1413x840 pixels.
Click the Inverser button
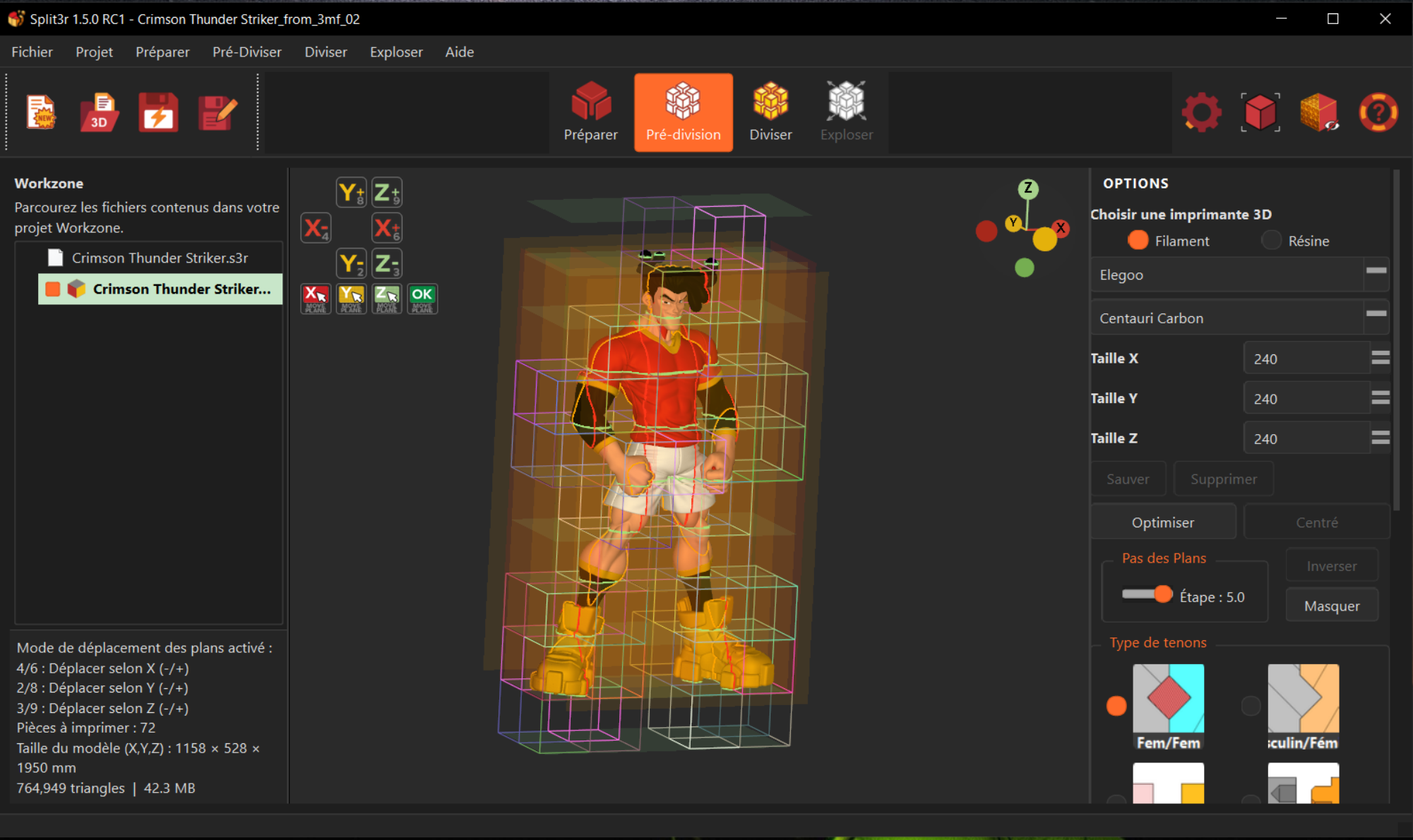[1331, 566]
